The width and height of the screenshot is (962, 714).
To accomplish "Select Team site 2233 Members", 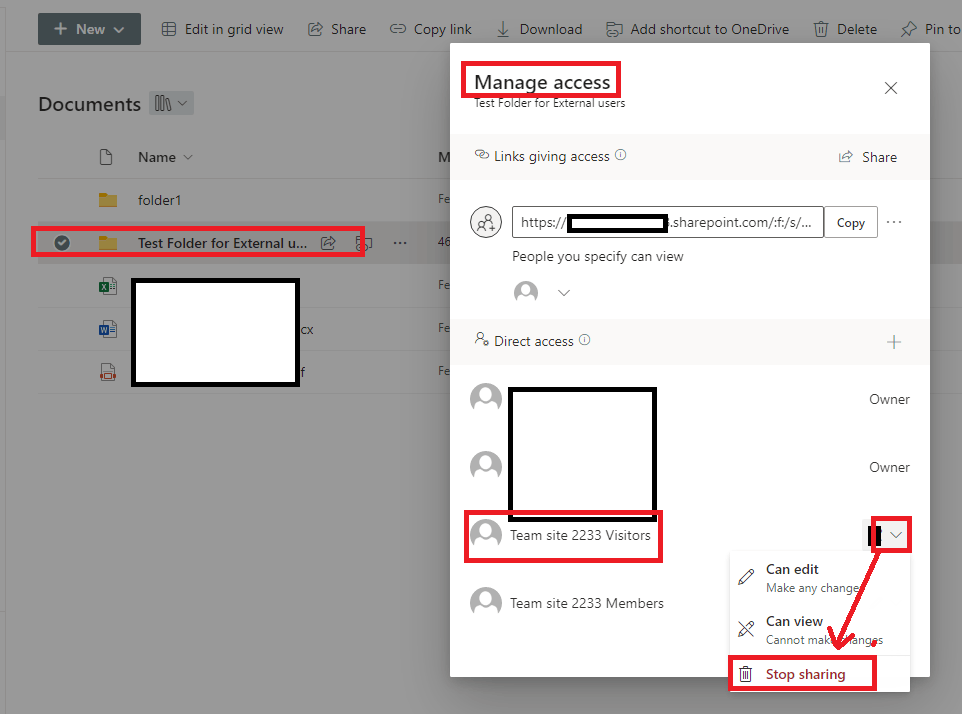I will point(587,603).
